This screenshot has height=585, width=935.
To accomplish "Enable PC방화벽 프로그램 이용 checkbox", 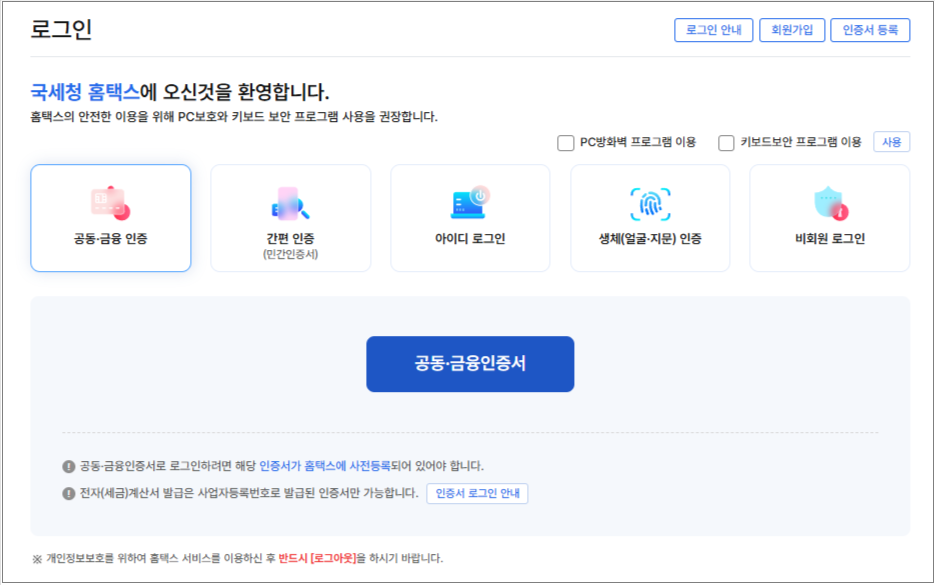I will [565, 143].
